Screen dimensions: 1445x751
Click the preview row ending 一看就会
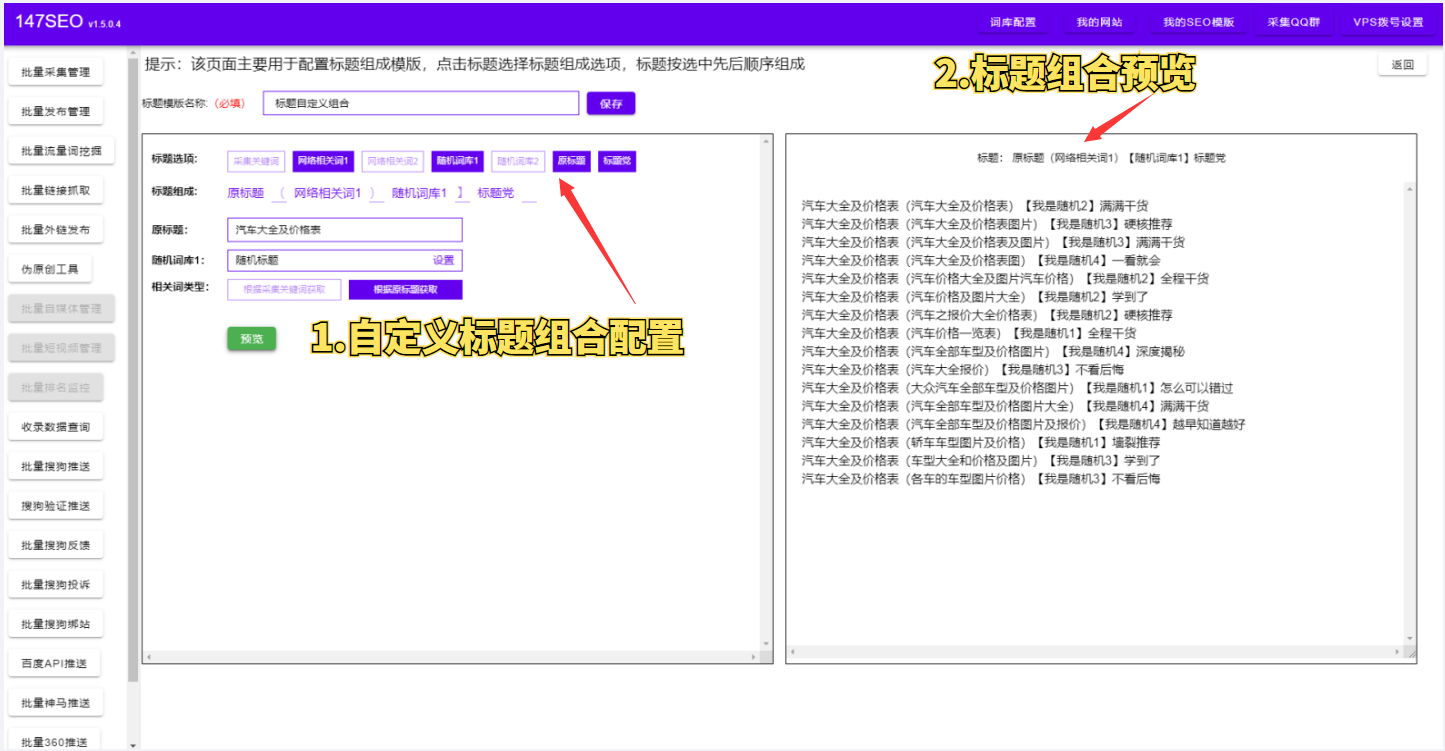coord(981,260)
